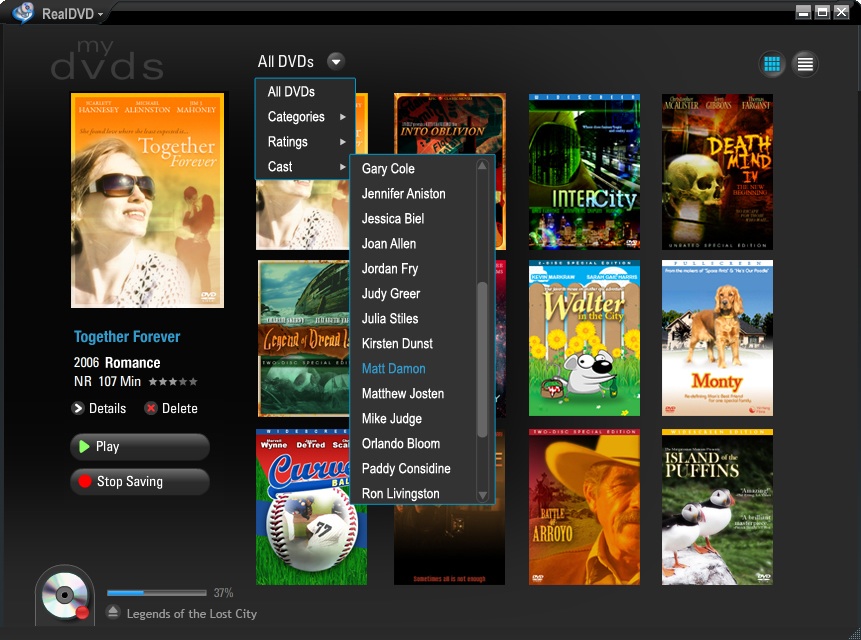Select Joan Allen from cast list

(388, 244)
